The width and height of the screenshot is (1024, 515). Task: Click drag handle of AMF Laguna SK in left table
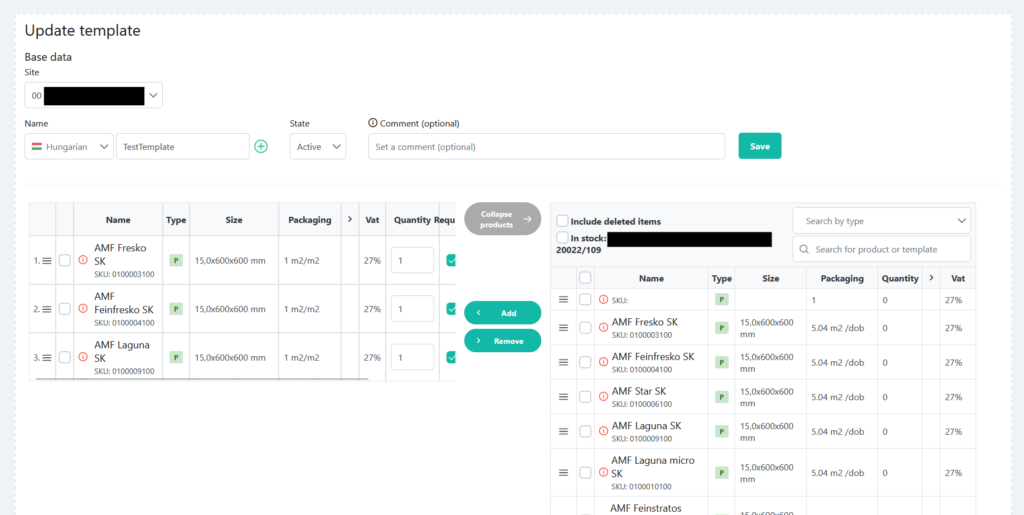point(47,357)
